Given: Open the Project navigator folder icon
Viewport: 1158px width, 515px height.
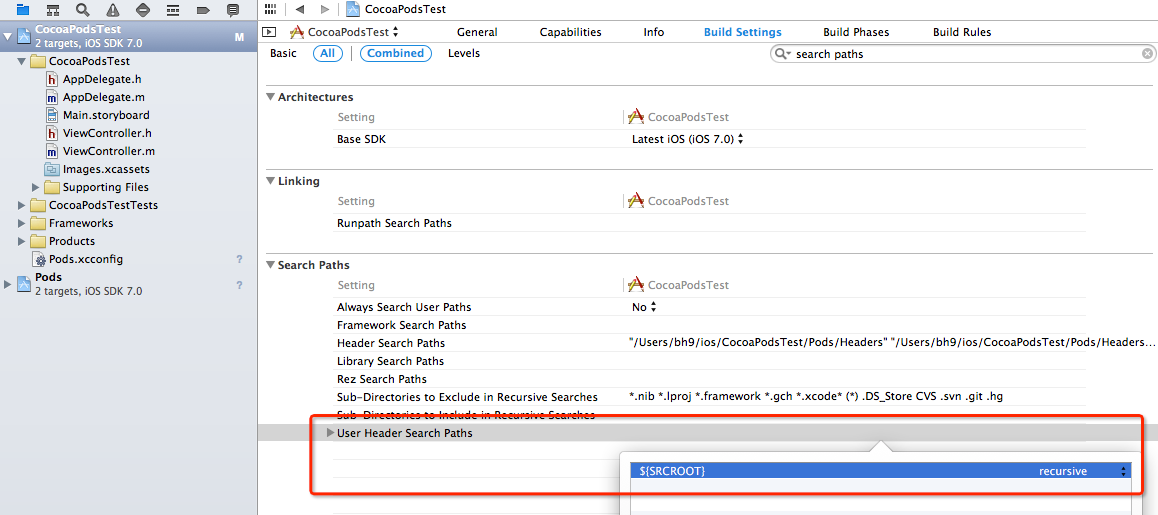Looking at the screenshot, I should coord(23,10).
